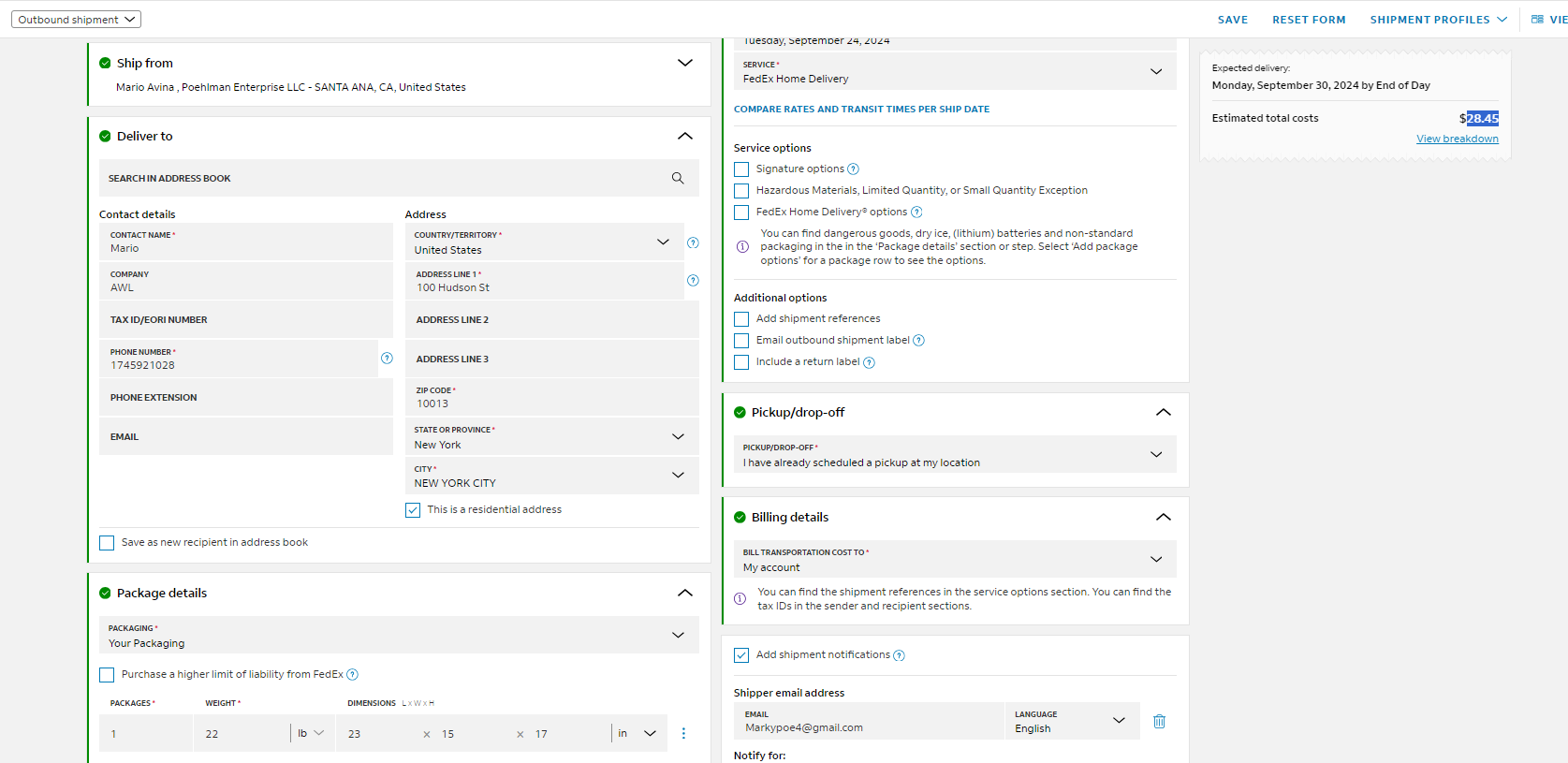Click the dangerous goods info icon
1568x763 pixels.
click(742, 247)
